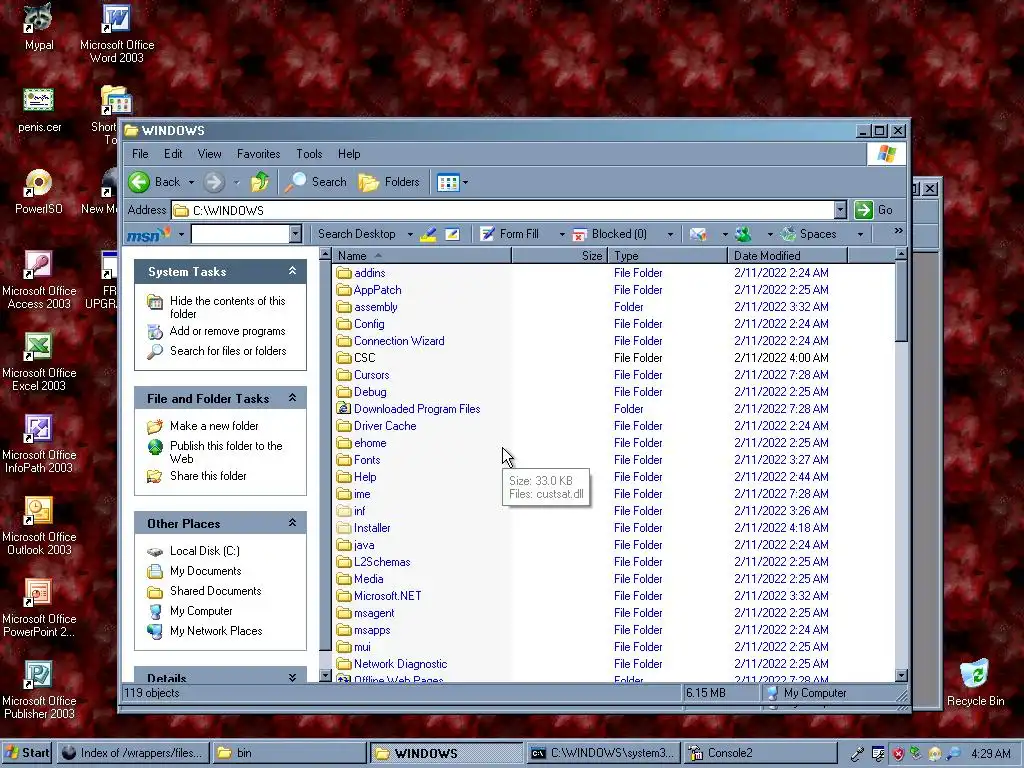The image size is (1024, 768).
Task: Click the MSN highlighter icon
Action: [428, 234]
